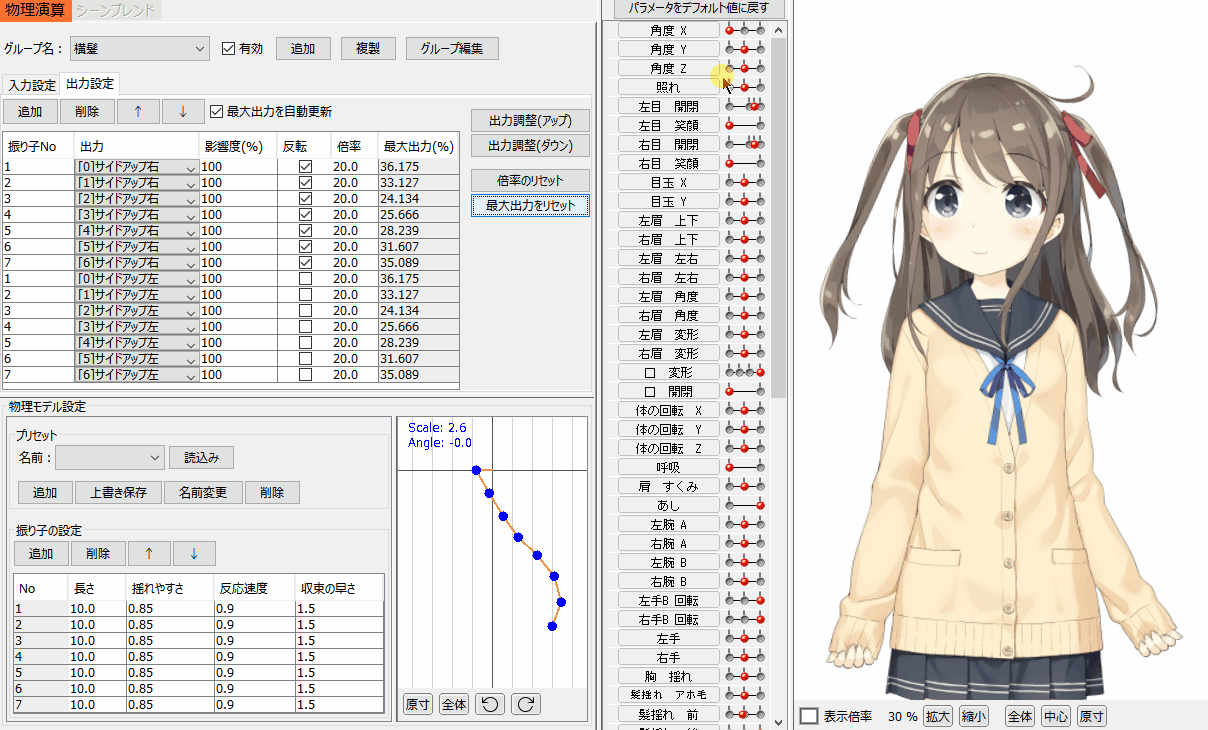Click up arrow in pendulum settings
The image size is (1208, 730).
[x=149, y=553]
